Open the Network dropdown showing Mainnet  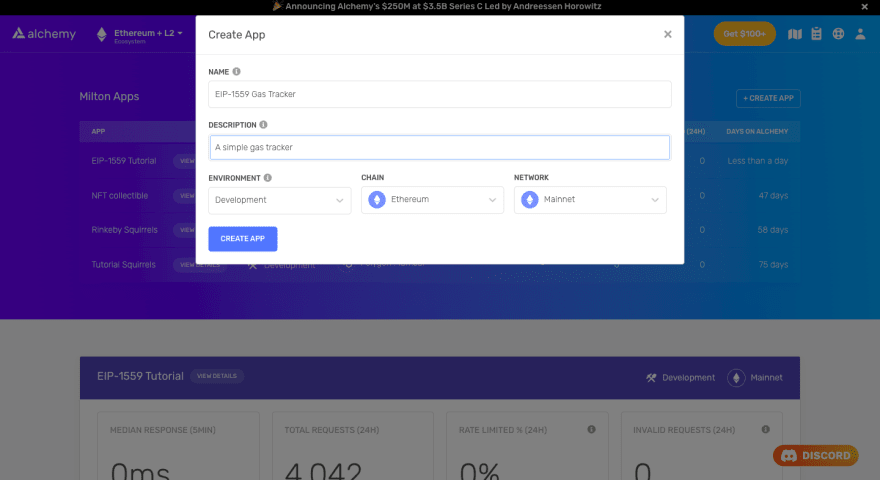590,200
